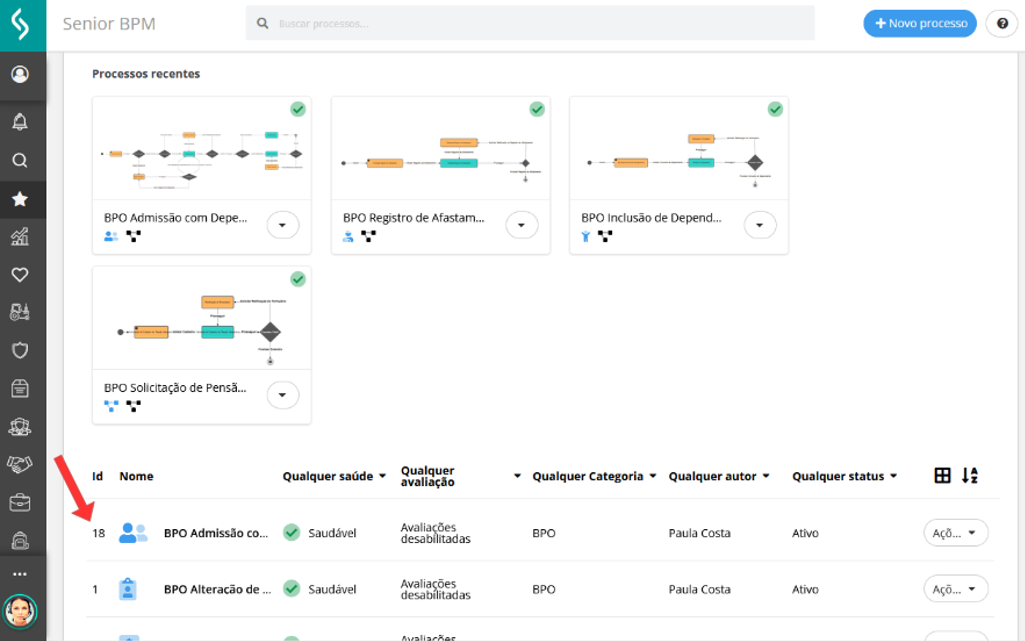The image size is (1025, 641).
Task: Open the analytics chart sidebar icon
Action: 19,237
